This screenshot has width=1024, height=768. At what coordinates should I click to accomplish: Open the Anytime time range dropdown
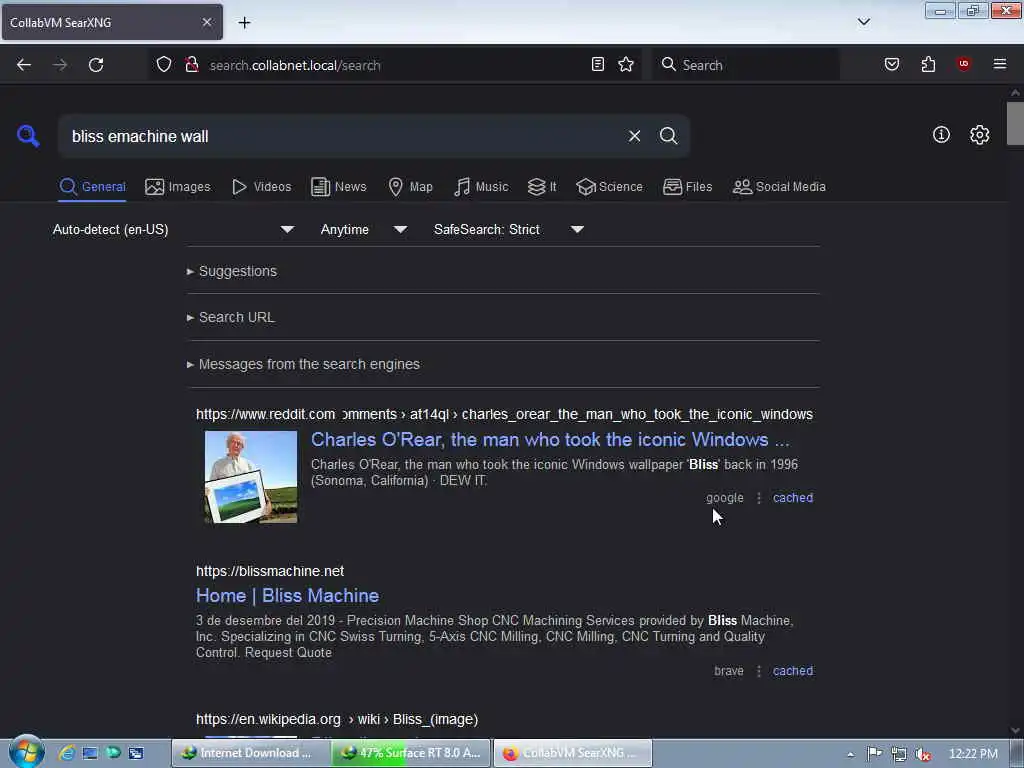364,229
